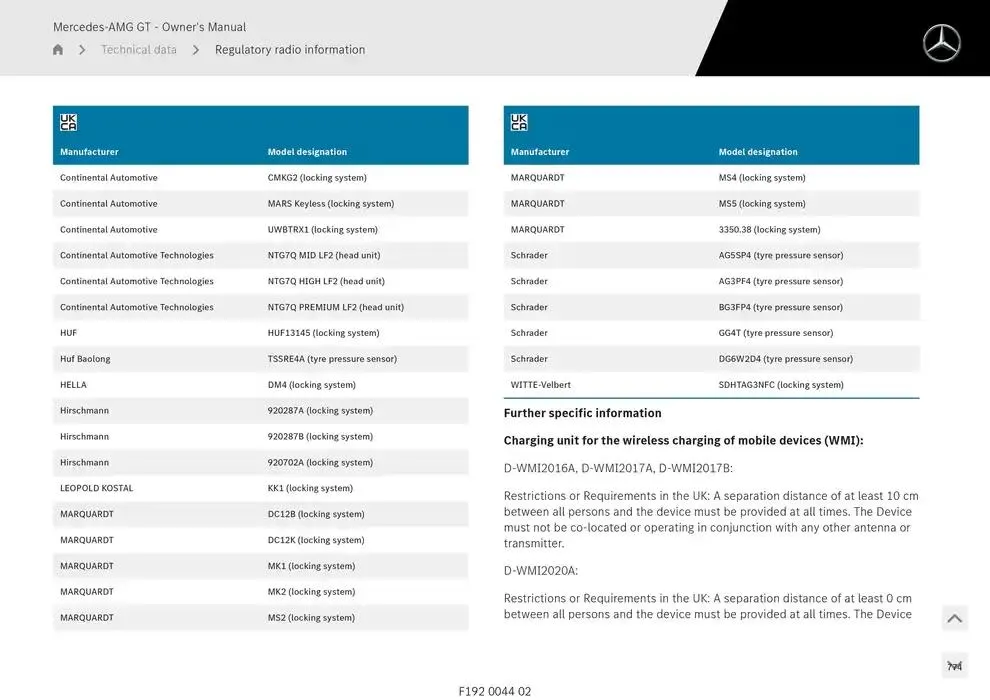Click the Manufacturer column header in the left table
Viewport: 990px width, 700px height.
click(x=89, y=152)
